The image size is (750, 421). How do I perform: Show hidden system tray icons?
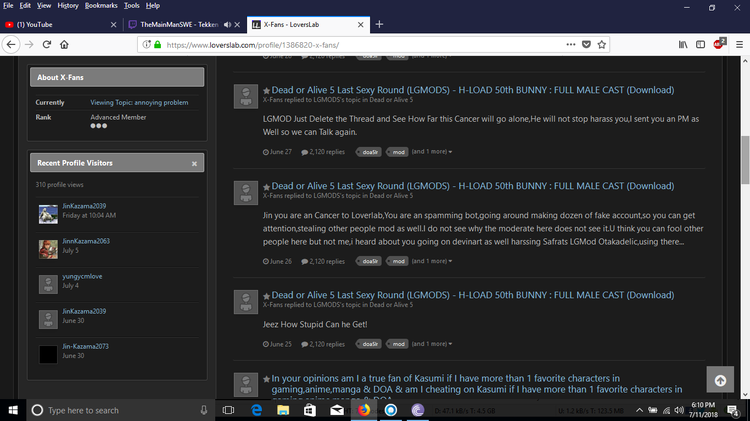click(x=640, y=410)
